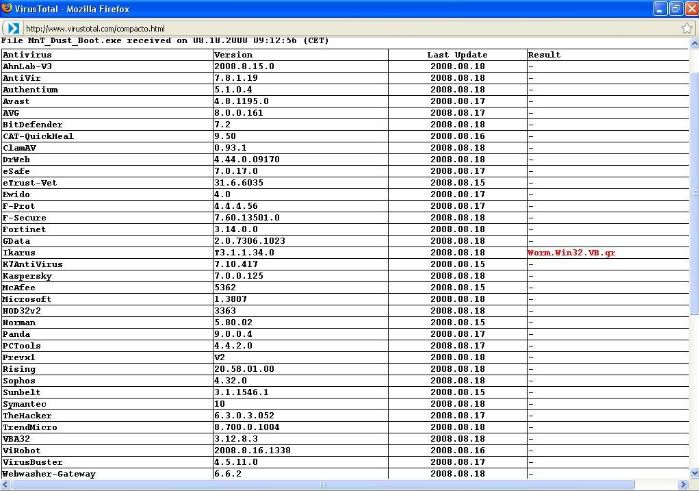Image resolution: width=699 pixels, height=491 pixels.
Task: Click version 8.700.0.1004 of TrendMicro
Action: click(247, 427)
